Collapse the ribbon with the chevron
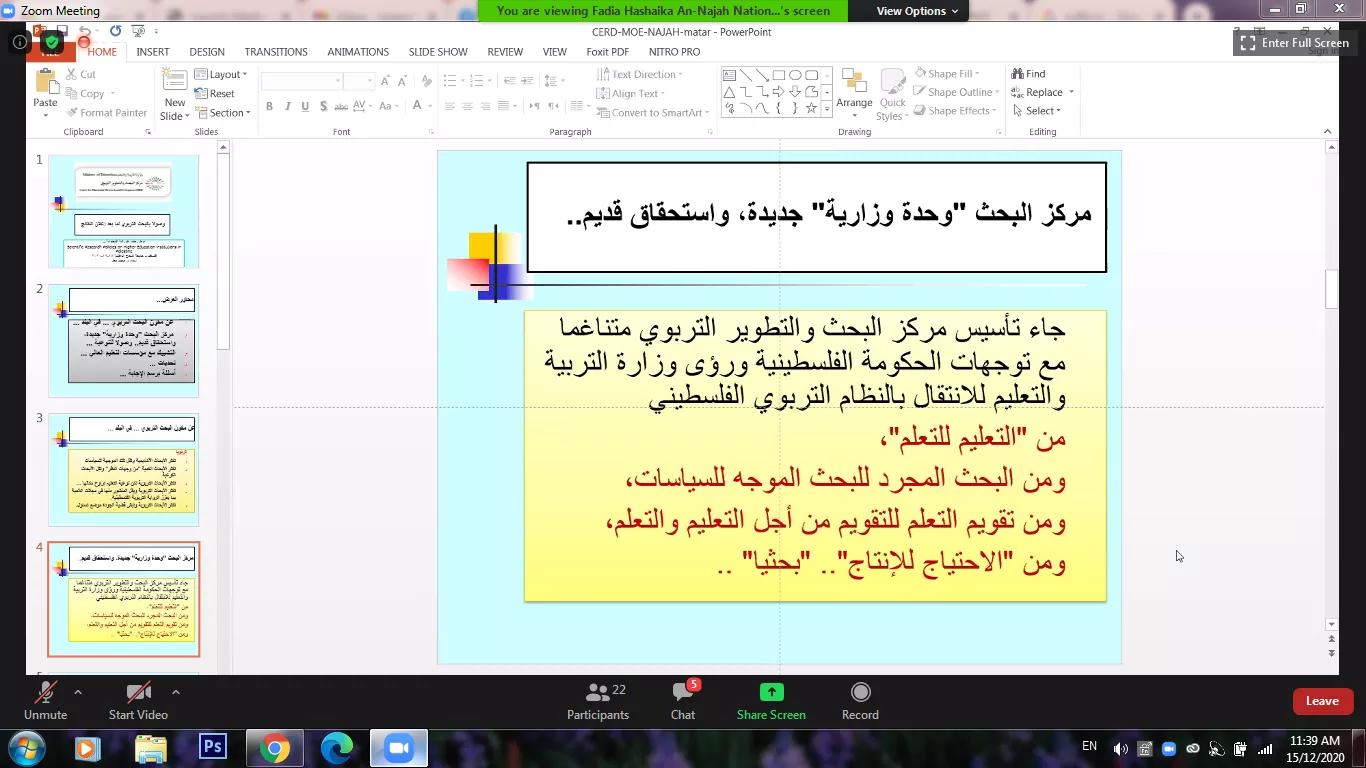The height and width of the screenshot is (768, 1366). 1328,131
